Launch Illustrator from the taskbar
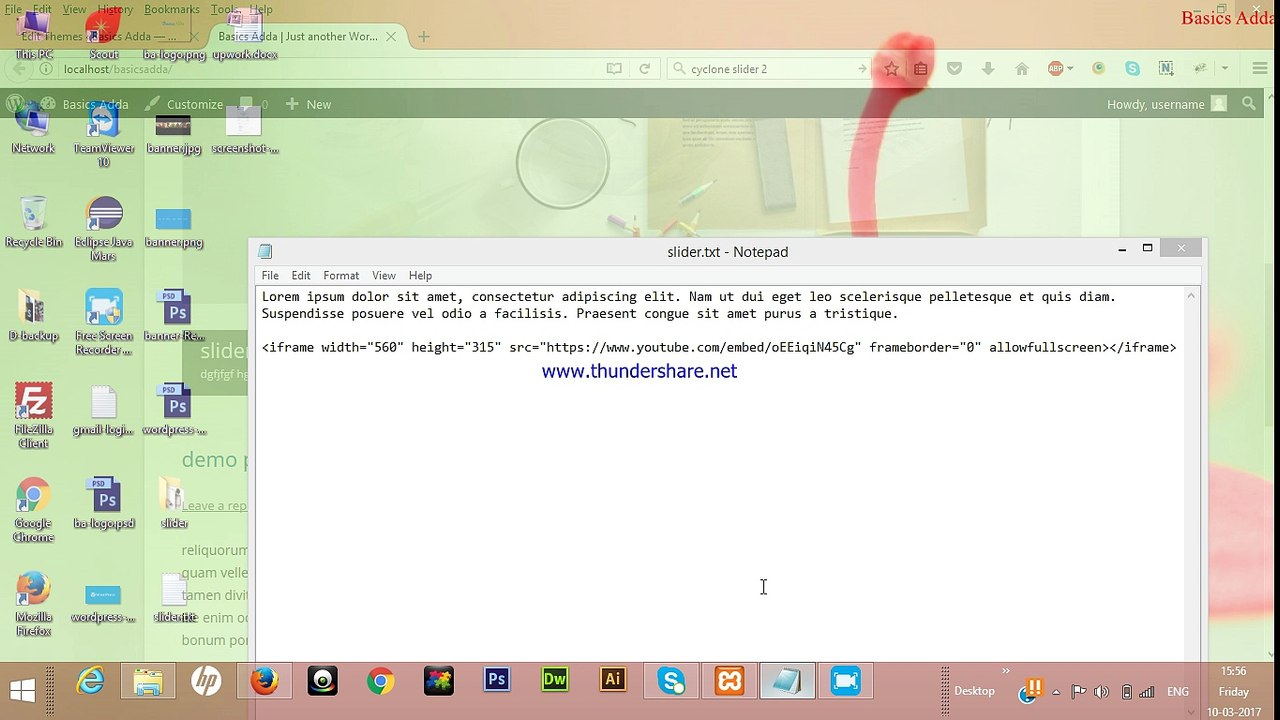This screenshot has width=1280, height=720. tap(613, 682)
